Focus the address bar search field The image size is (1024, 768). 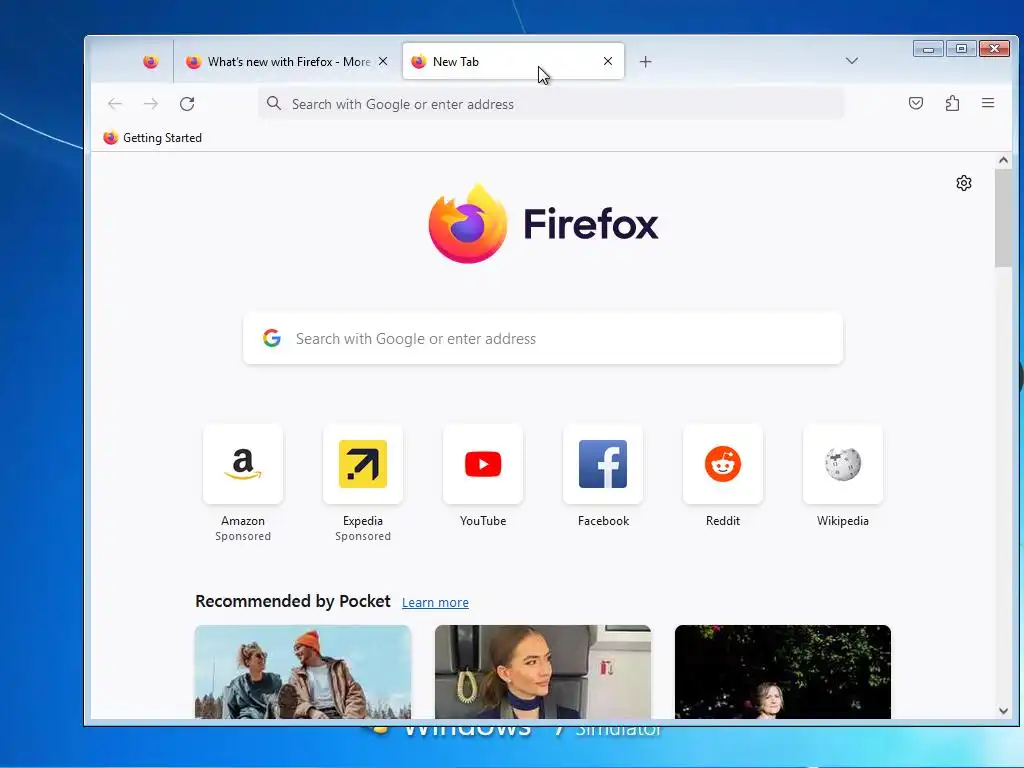coord(551,104)
